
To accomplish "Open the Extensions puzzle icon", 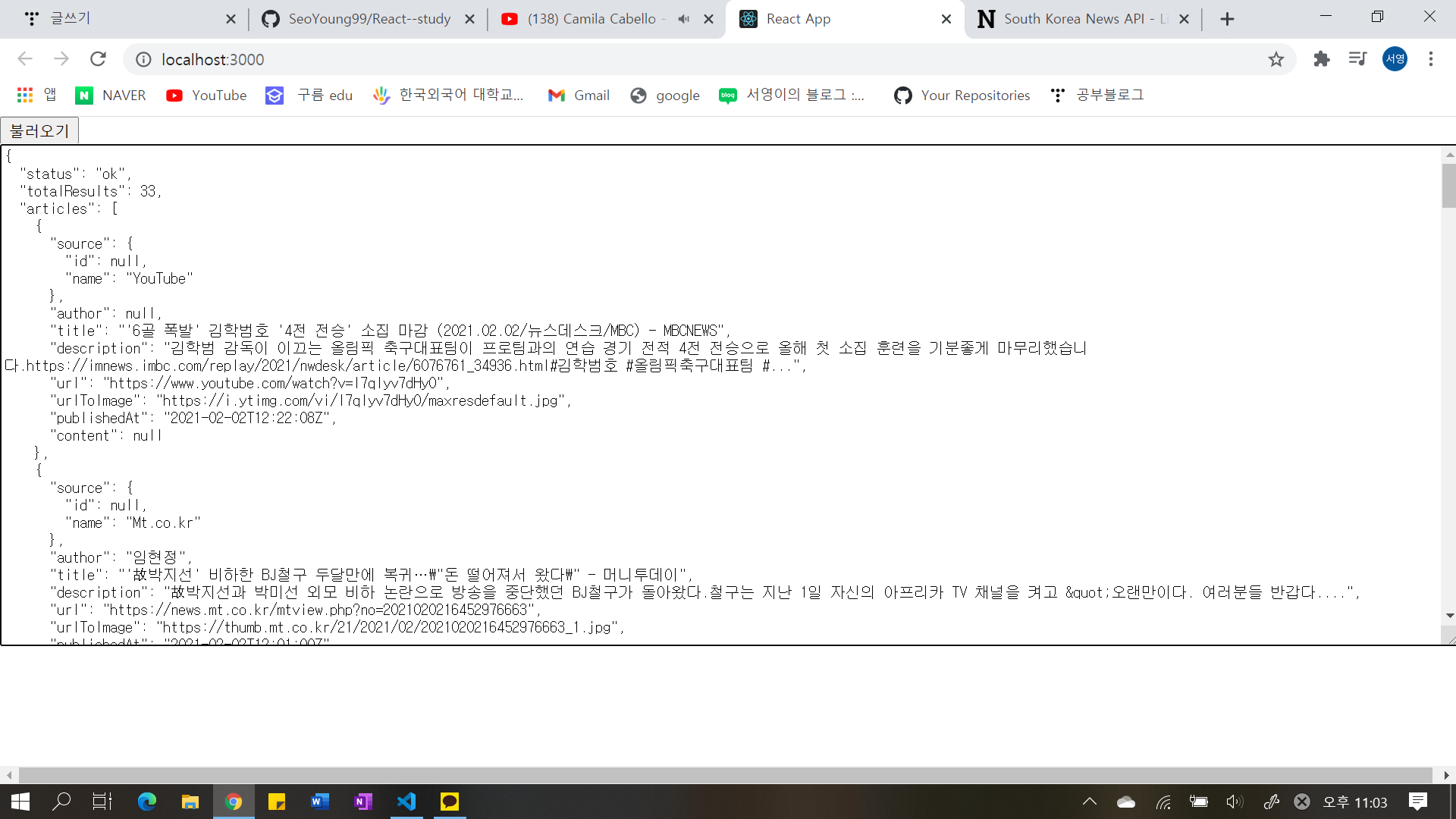I will [1322, 59].
